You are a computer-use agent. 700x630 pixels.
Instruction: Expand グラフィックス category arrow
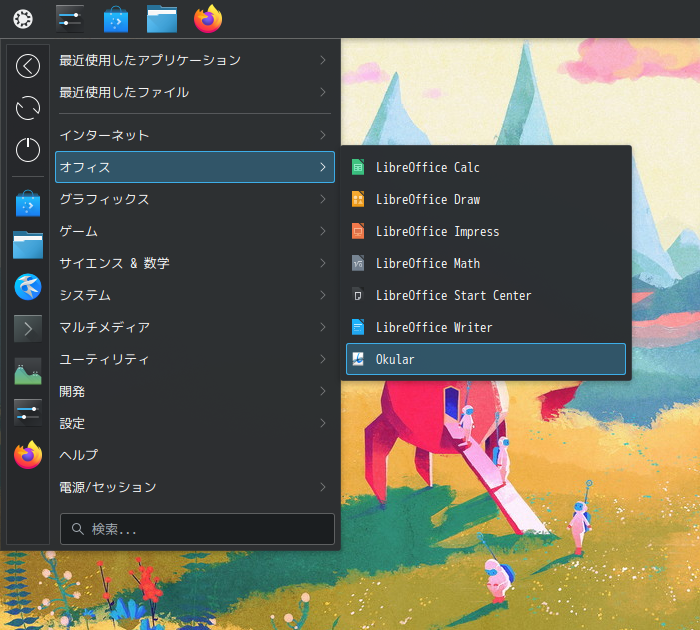click(323, 199)
